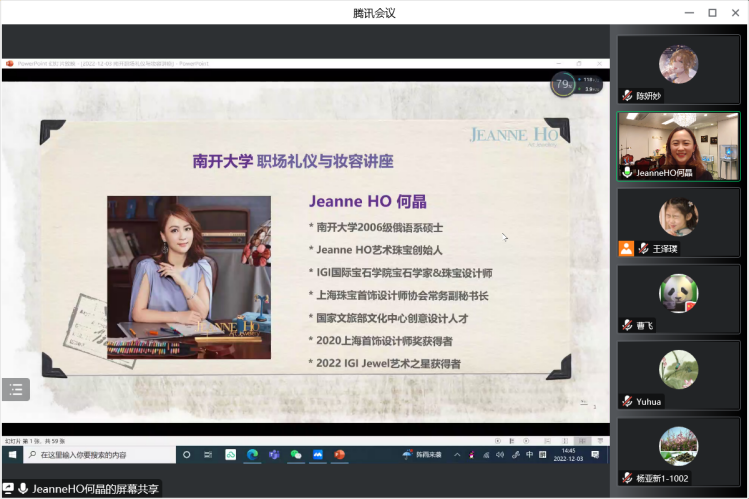Screen dimensions: 749x499
Task: Open WeChat from the shared taskbar
Action: pyautogui.click(x=296, y=454)
